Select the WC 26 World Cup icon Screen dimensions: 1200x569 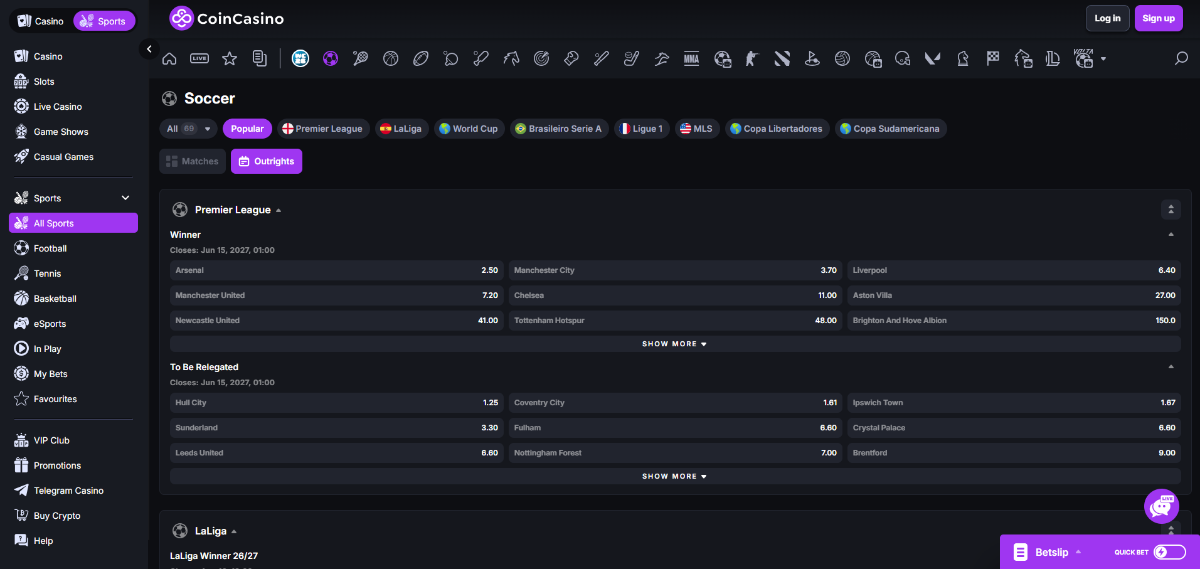click(299, 59)
